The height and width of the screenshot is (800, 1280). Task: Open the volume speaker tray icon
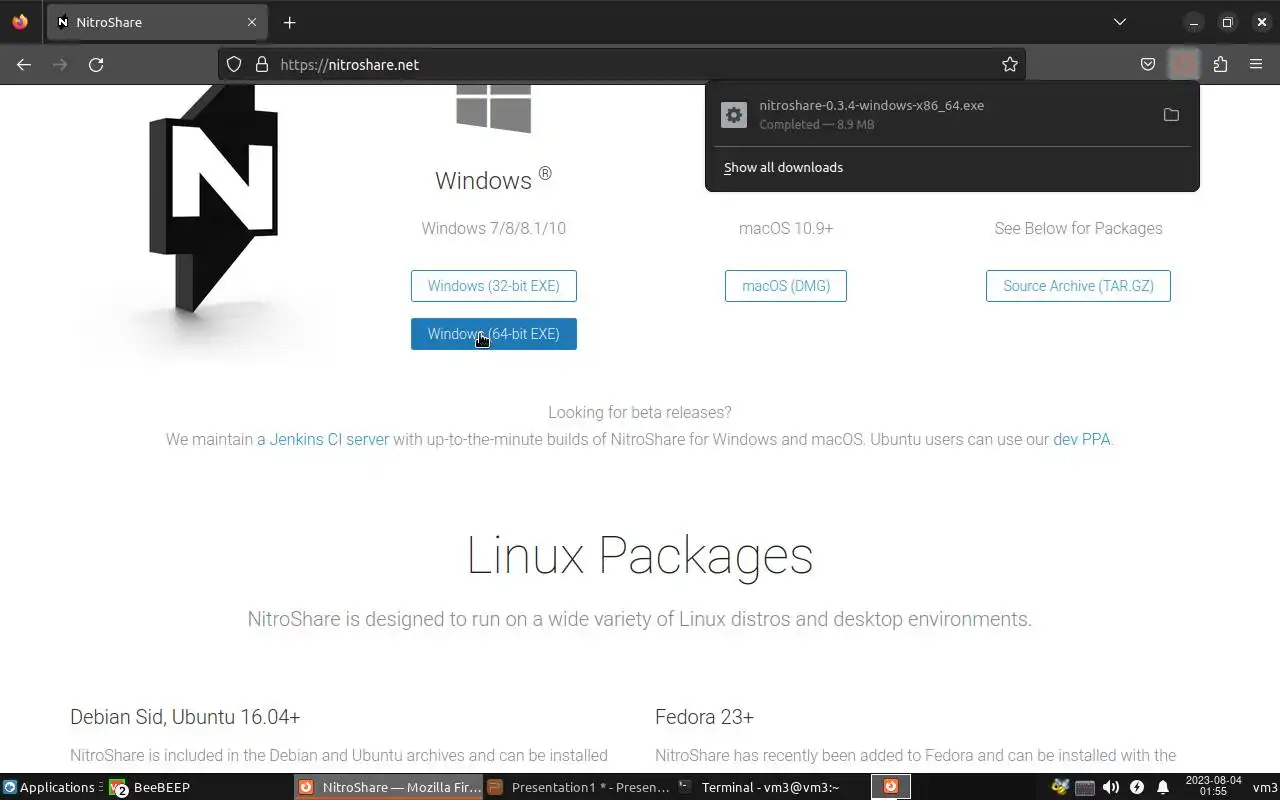(1111, 787)
